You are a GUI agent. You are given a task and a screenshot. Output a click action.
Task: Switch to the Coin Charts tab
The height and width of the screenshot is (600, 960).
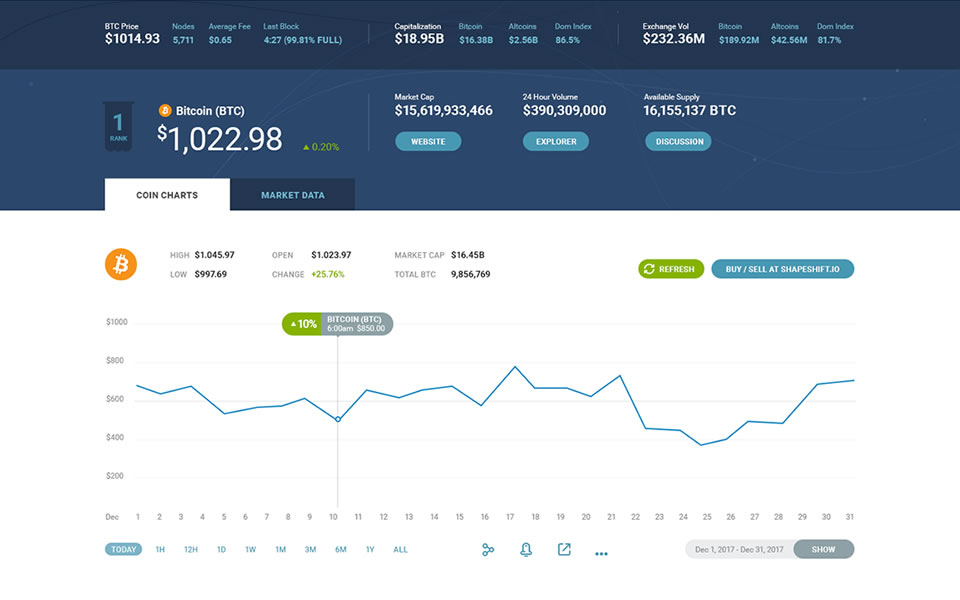point(167,195)
